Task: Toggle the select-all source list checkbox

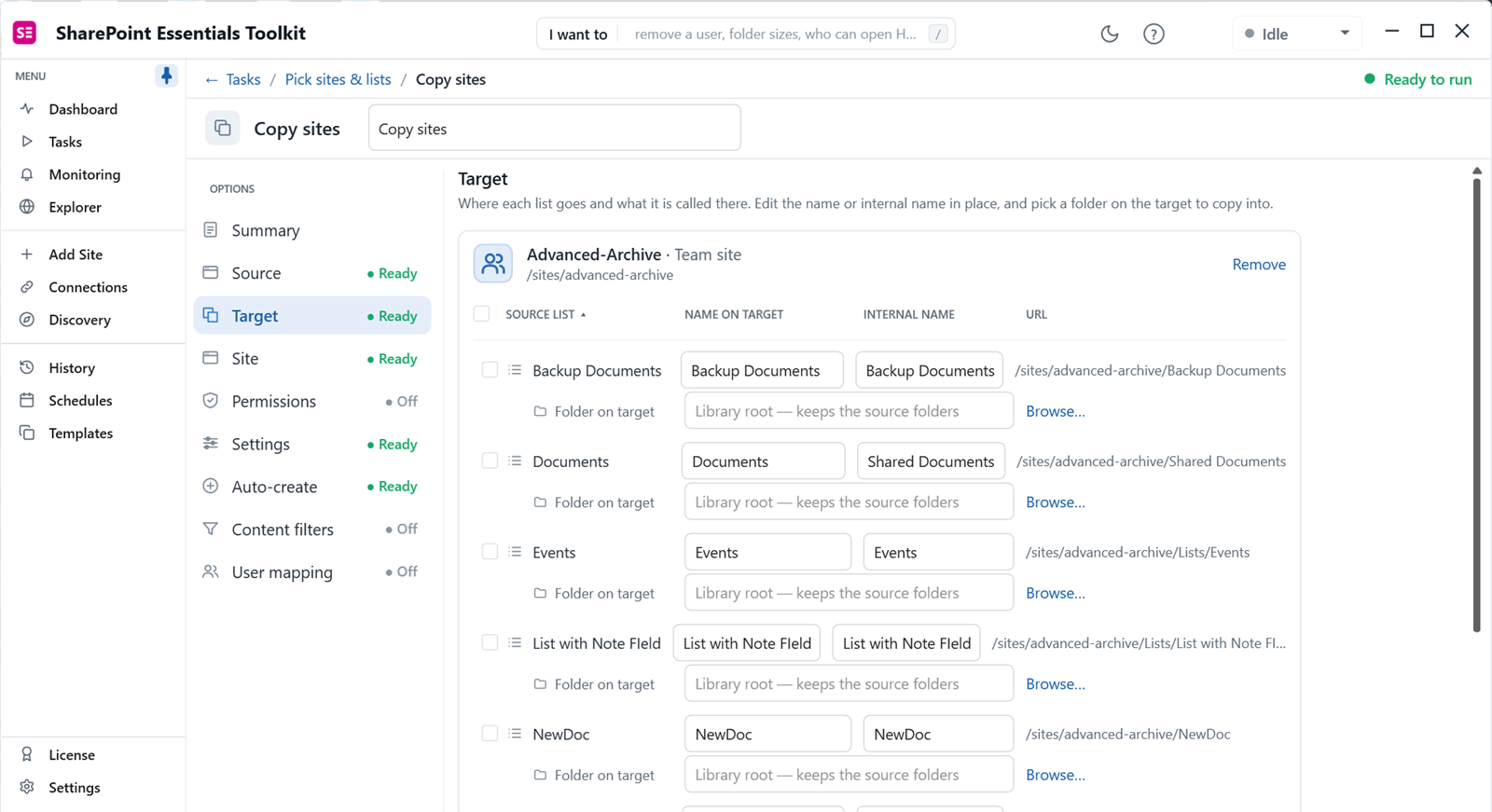Action: pos(481,314)
